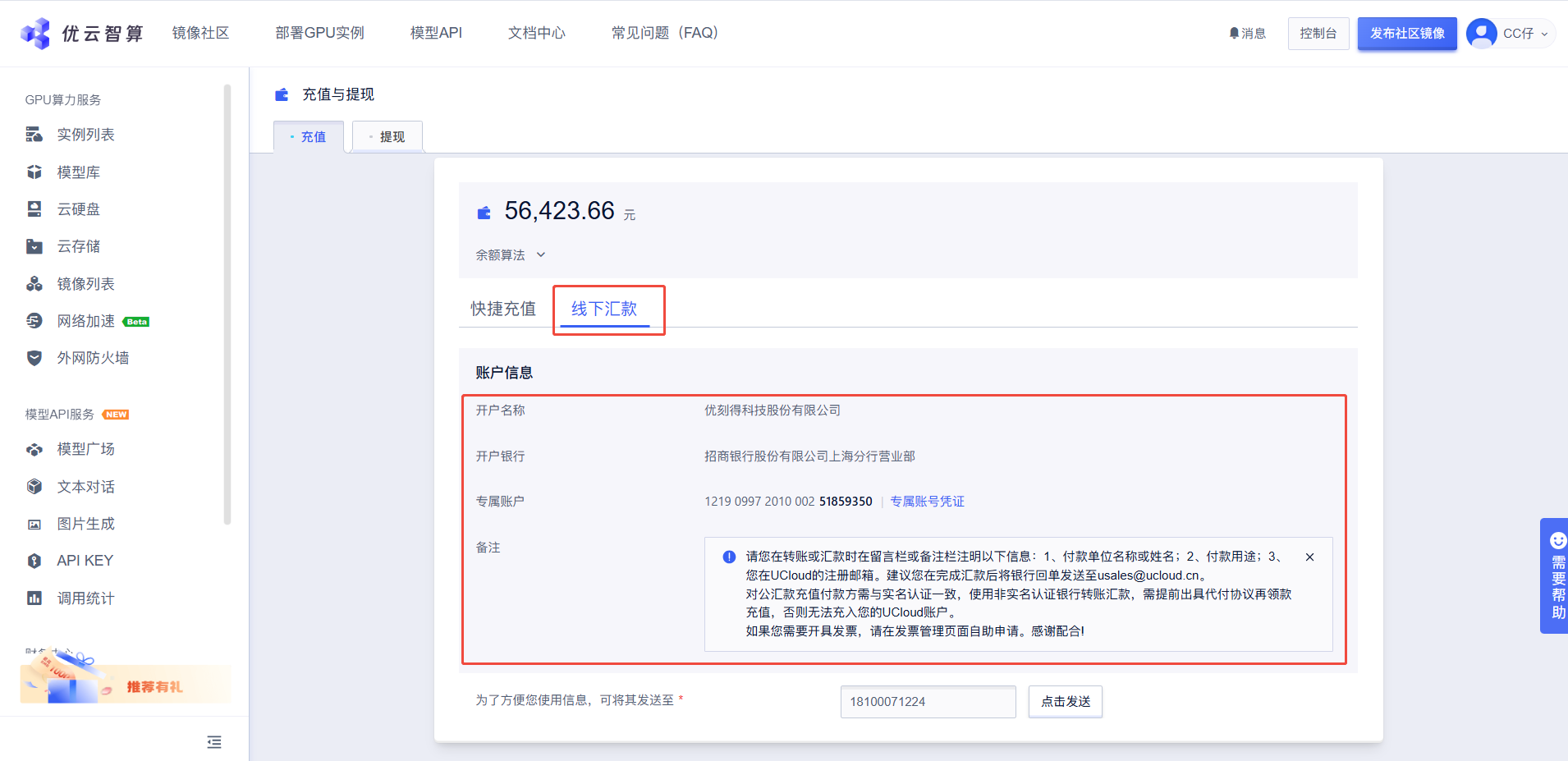Click the 外网防火墙 shield icon
The width and height of the screenshot is (1568, 761).
pos(34,358)
